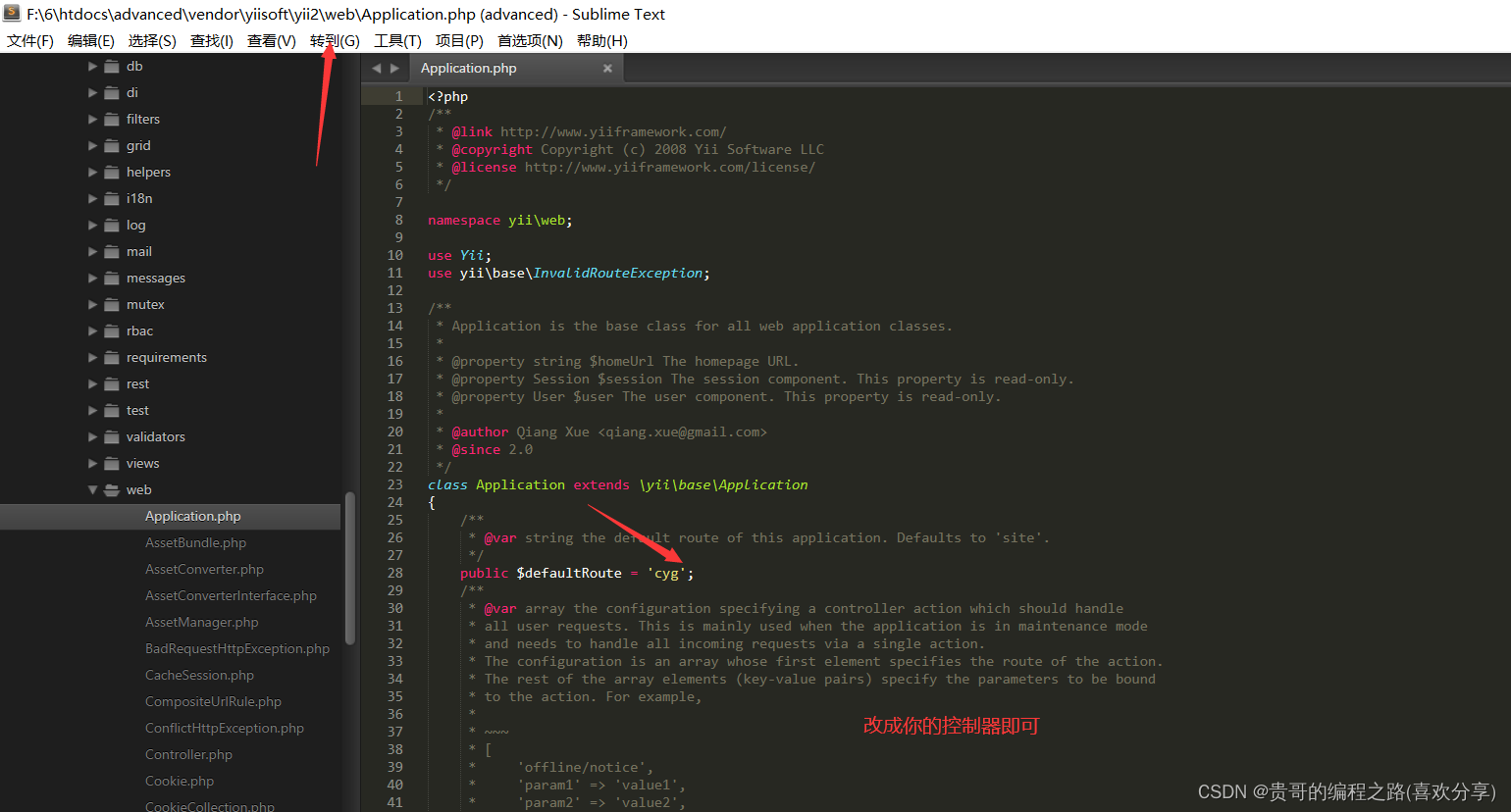This screenshot has height=812, width=1511.
Task: Click the test folder icon
Action: [x=112, y=410]
